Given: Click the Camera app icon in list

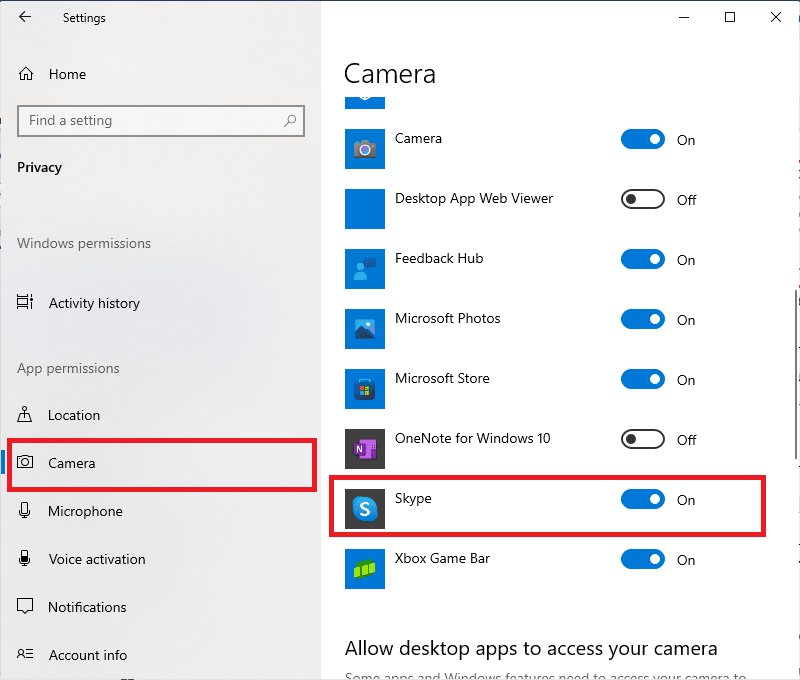Looking at the screenshot, I should (x=365, y=149).
